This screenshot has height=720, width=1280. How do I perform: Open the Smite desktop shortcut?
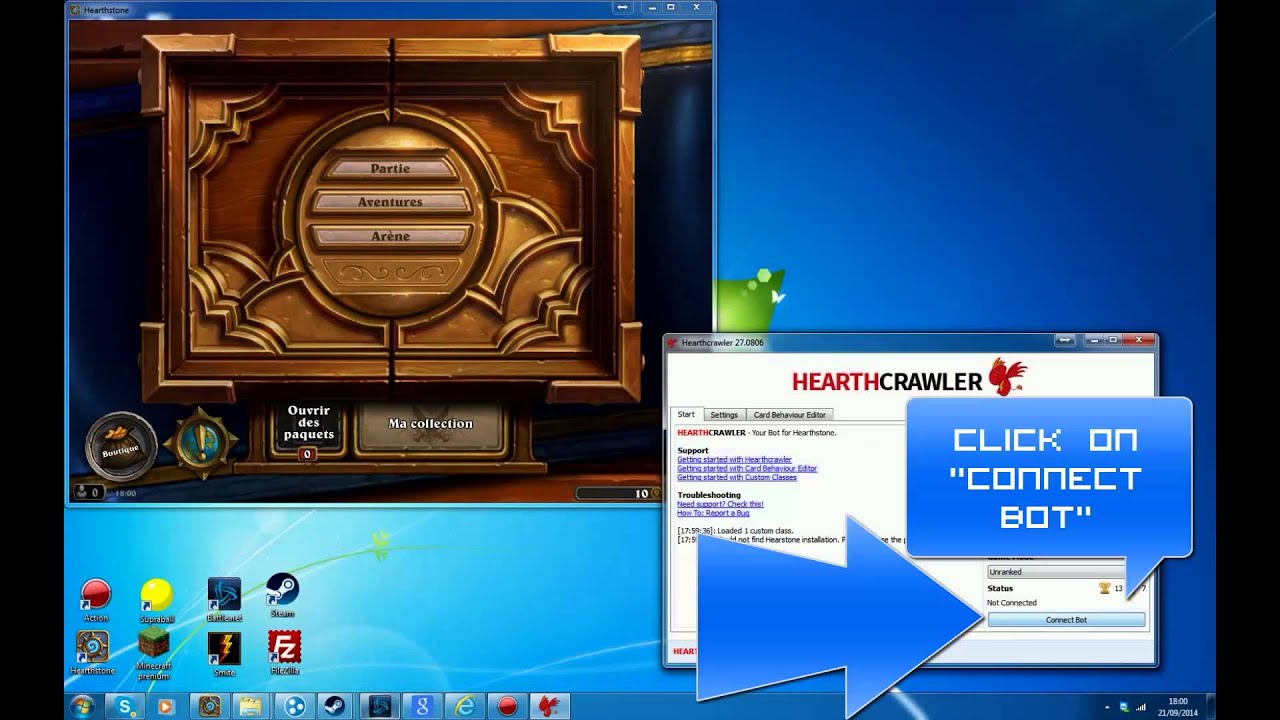224,655
